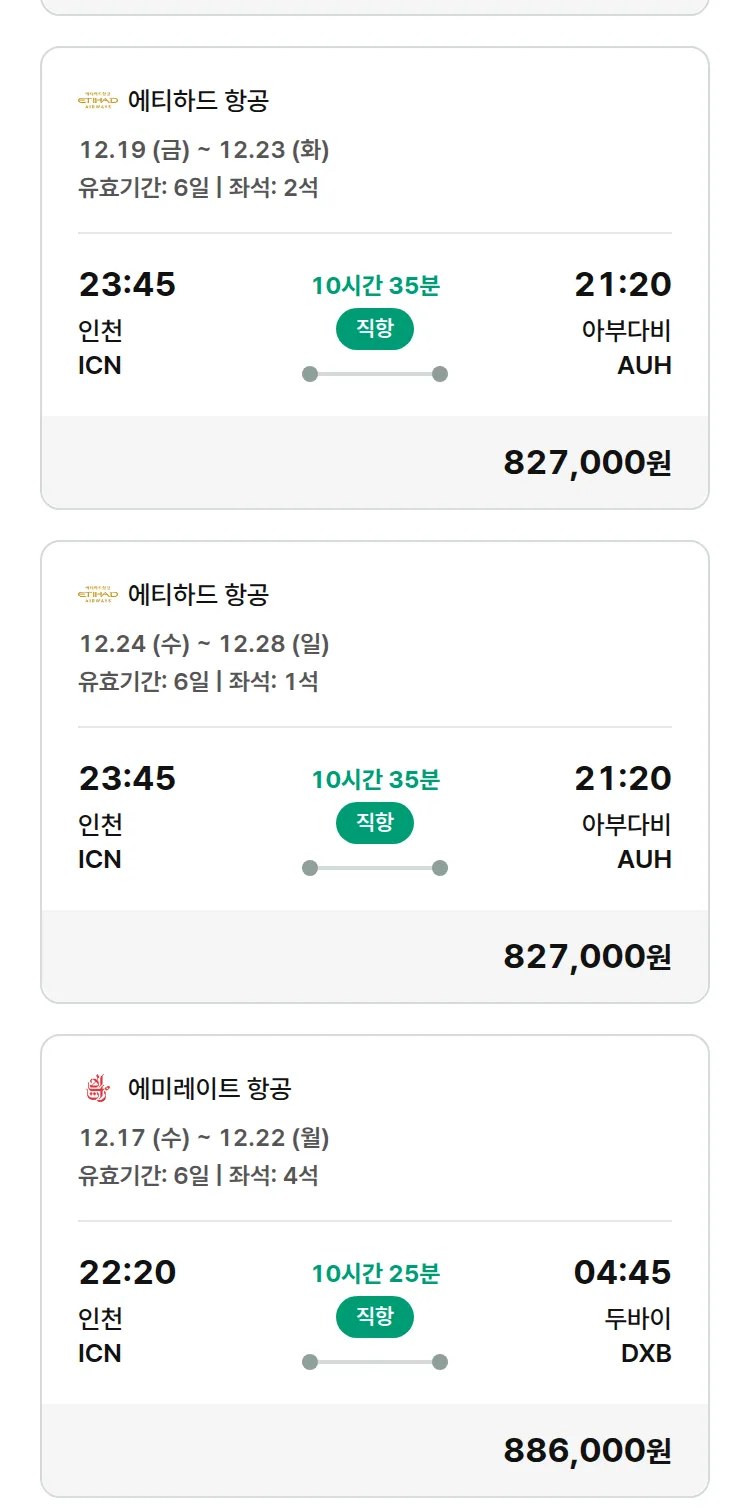Click the route line on the 12.19 flight
The image size is (750, 1510).
(x=375, y=374)
